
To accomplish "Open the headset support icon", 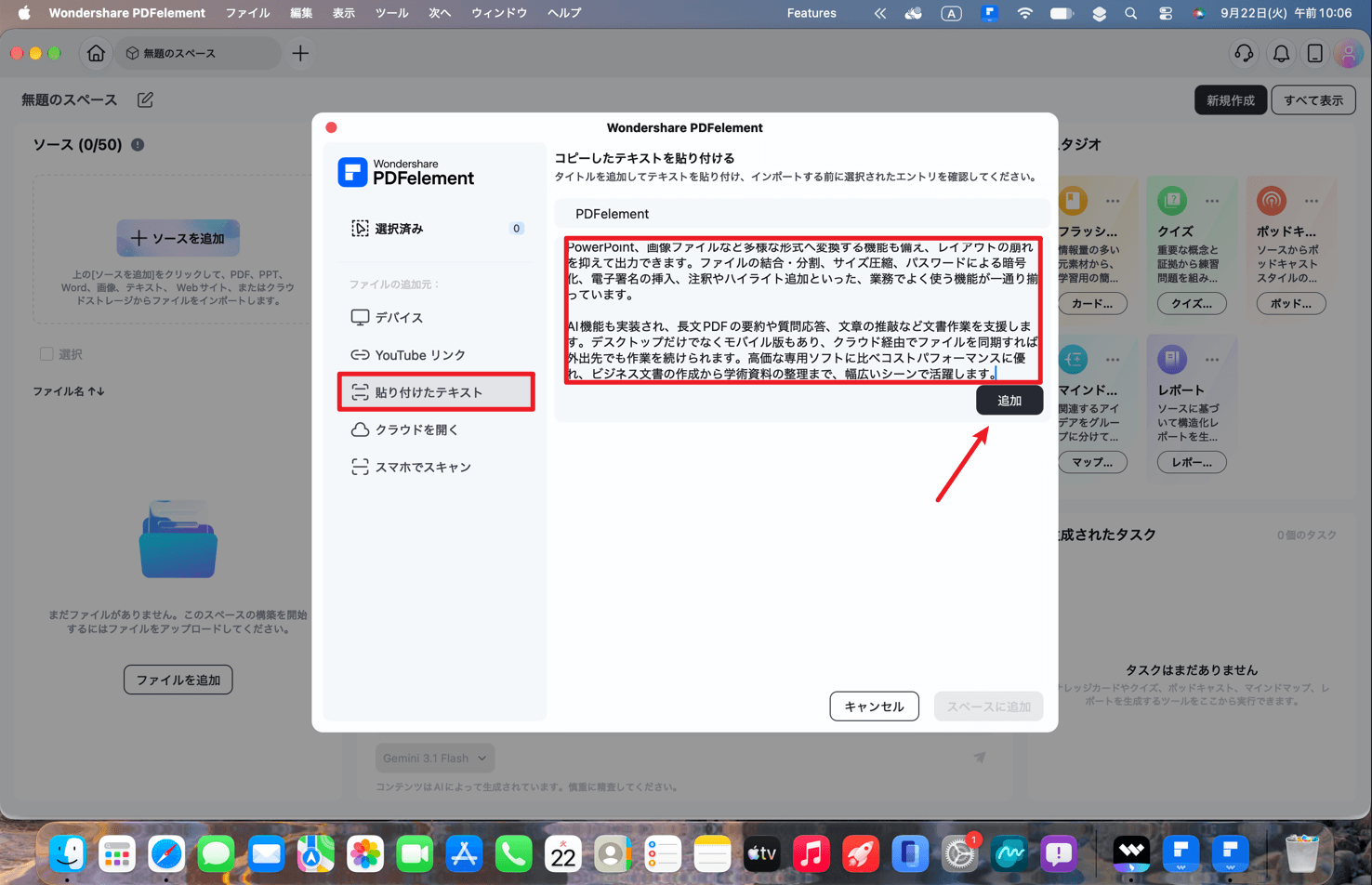I will pyautogui.click(x=1244, y=54).
